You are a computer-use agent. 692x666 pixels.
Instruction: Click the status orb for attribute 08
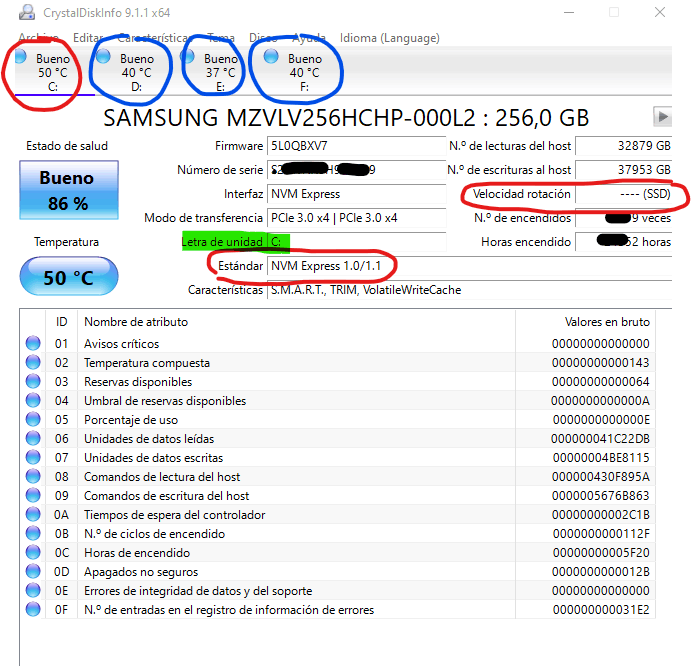[x=33, y=476]
